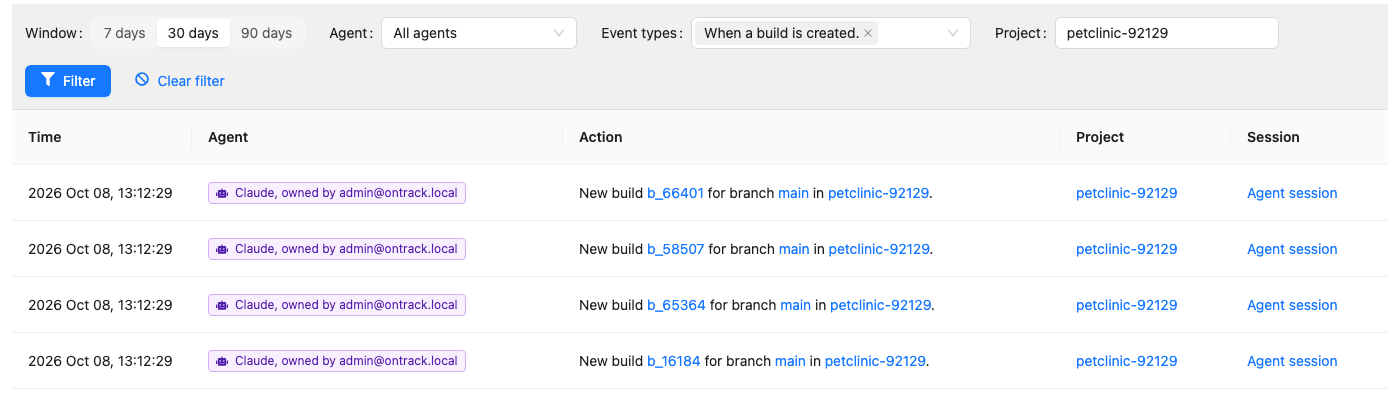
Task: Open build b_58507 link
Action: click(x=676, y=249)
